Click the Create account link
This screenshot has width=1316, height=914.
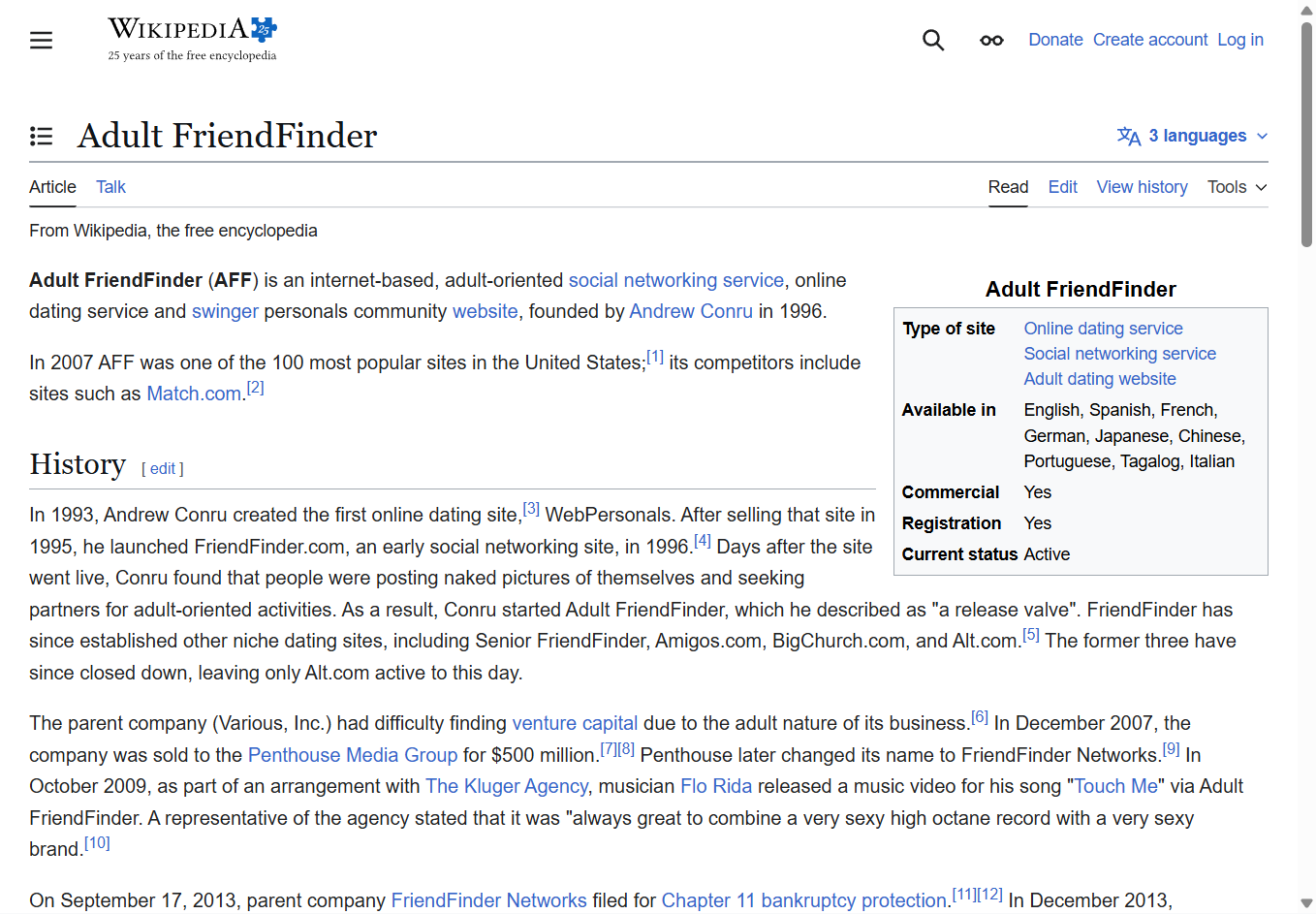pos(1150,39)
